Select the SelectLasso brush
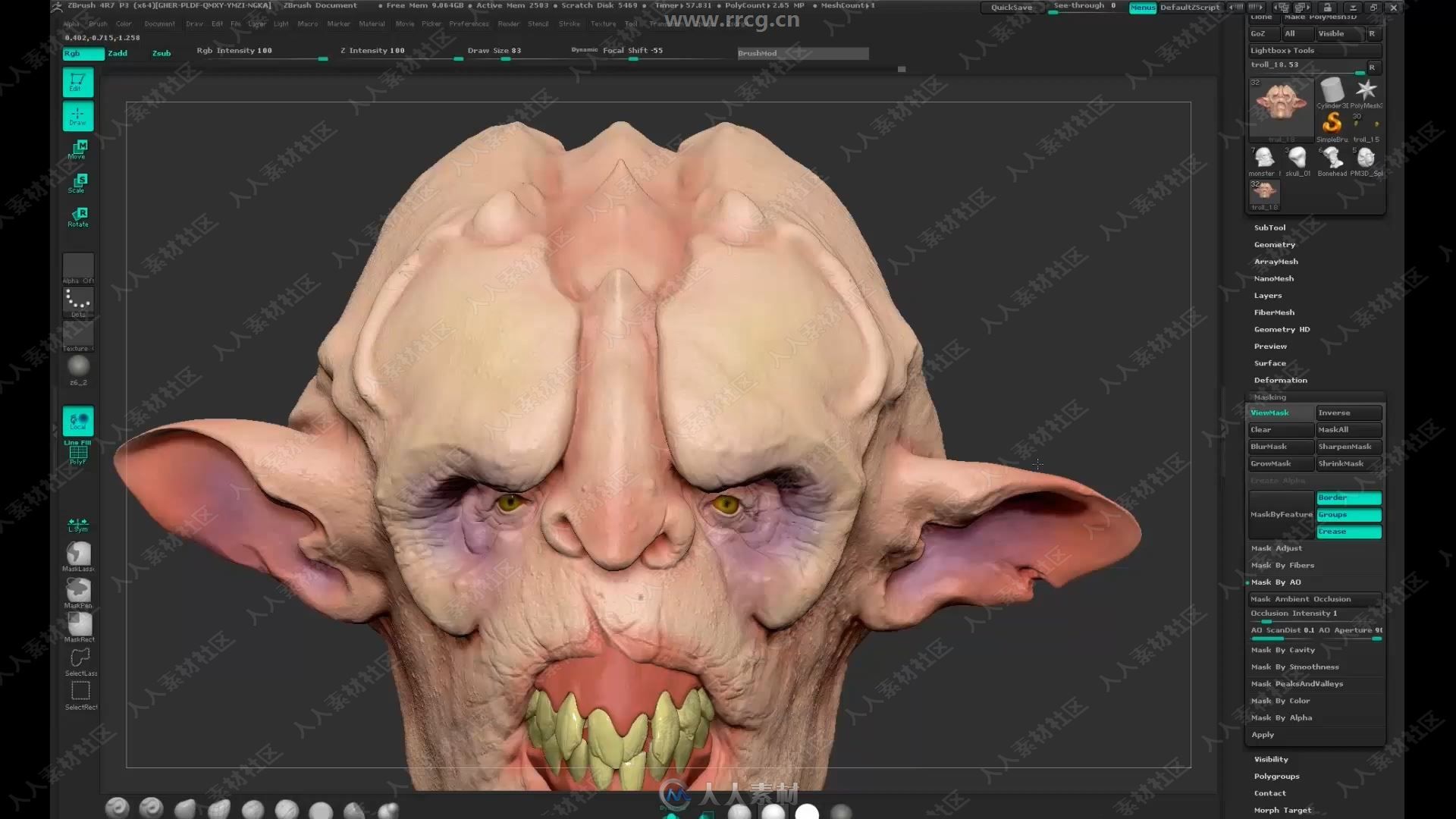Screen dimensions: 1456x819 tap(80, 661)
